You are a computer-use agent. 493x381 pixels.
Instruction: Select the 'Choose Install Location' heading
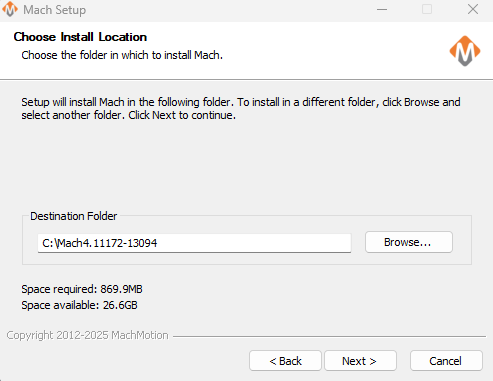tap(80, 37)
